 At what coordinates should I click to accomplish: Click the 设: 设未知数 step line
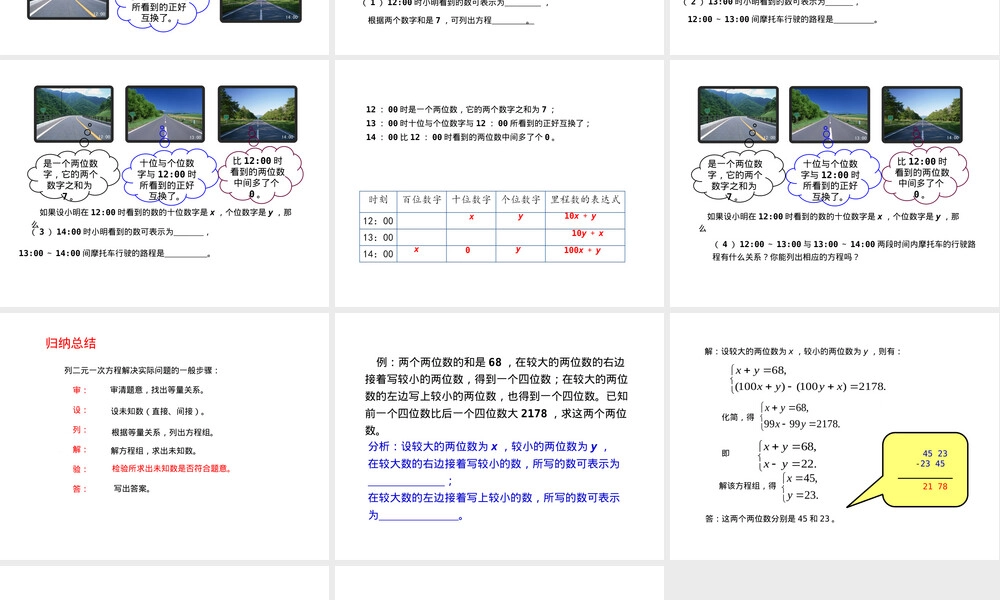[138, 411]
